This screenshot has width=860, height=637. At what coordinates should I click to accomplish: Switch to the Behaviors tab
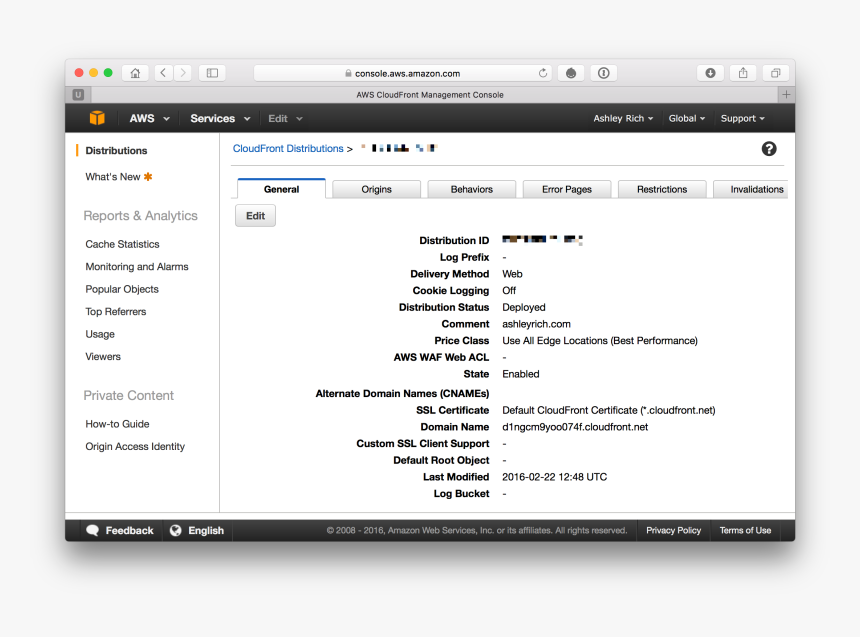472,189
